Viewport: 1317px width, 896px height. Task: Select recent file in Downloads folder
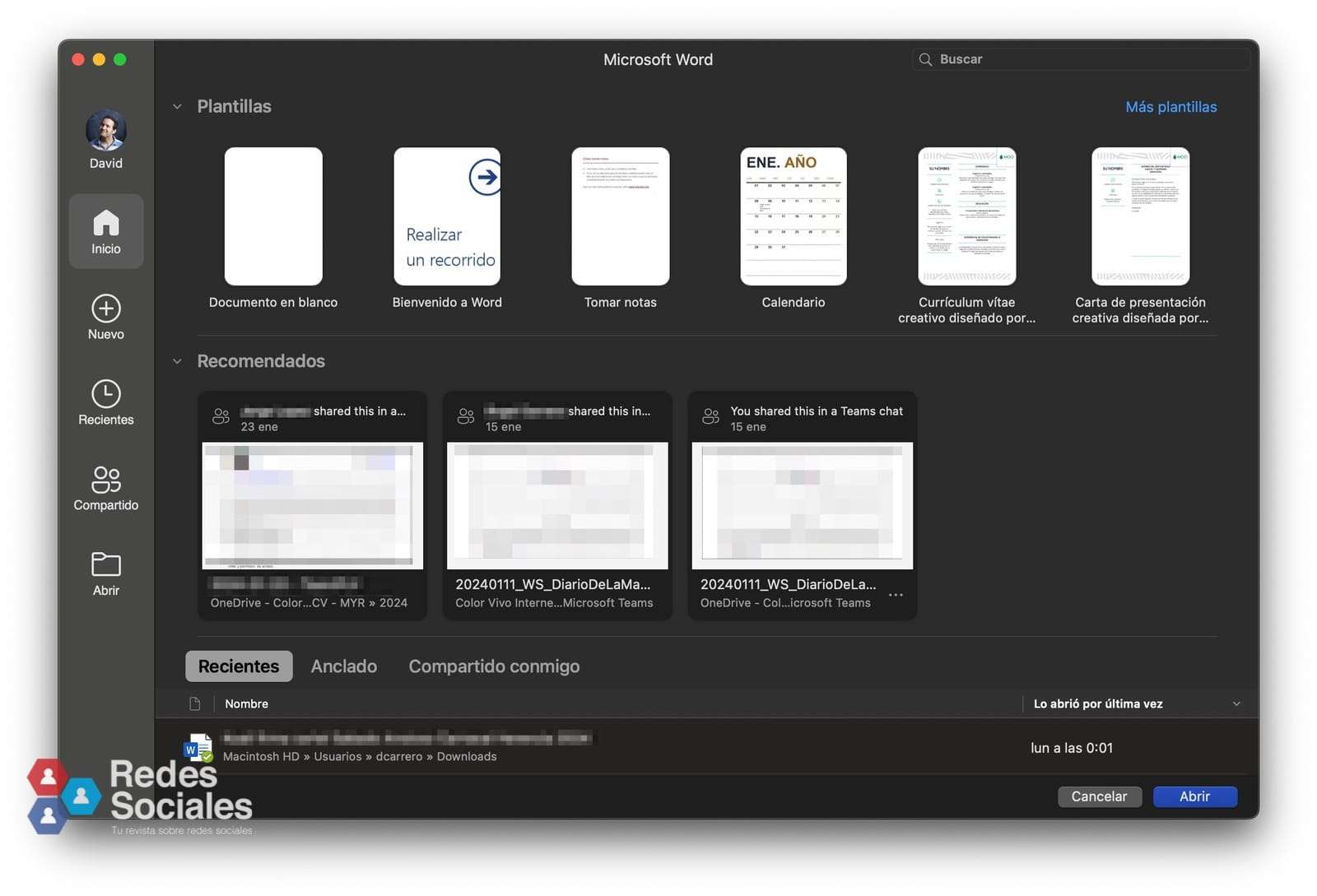click(706, 747)
